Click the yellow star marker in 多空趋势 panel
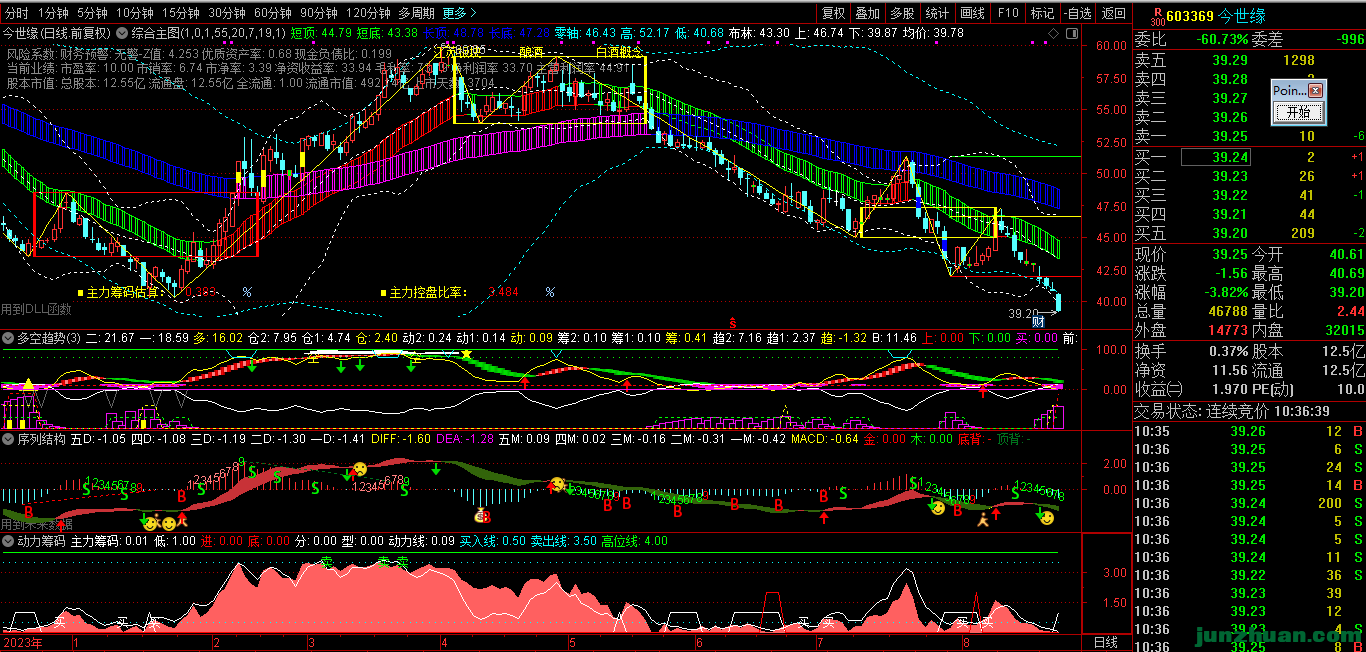This screenshot has height=652, width=1366. click(466, 355)
